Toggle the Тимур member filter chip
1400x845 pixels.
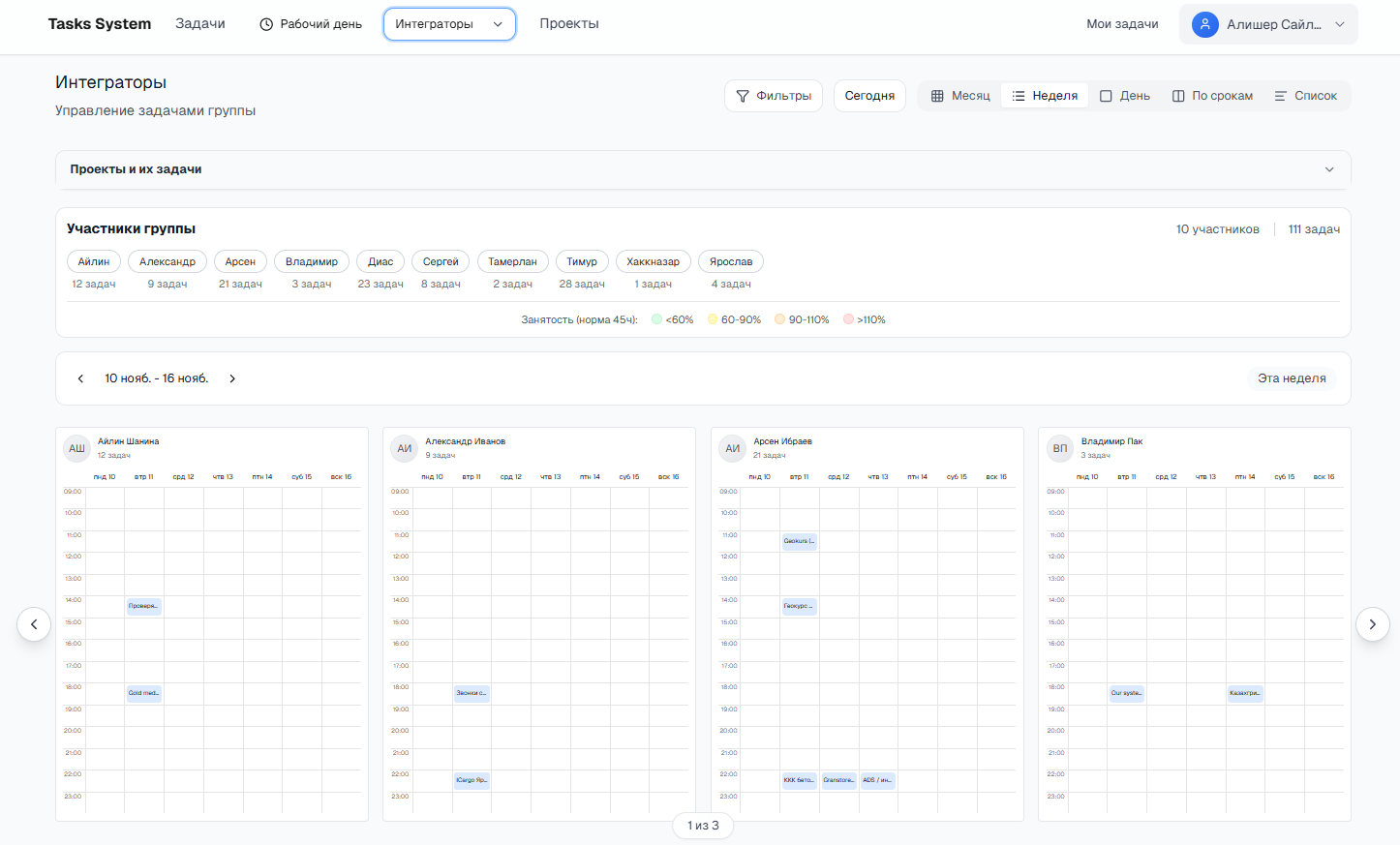pos(582,261)
